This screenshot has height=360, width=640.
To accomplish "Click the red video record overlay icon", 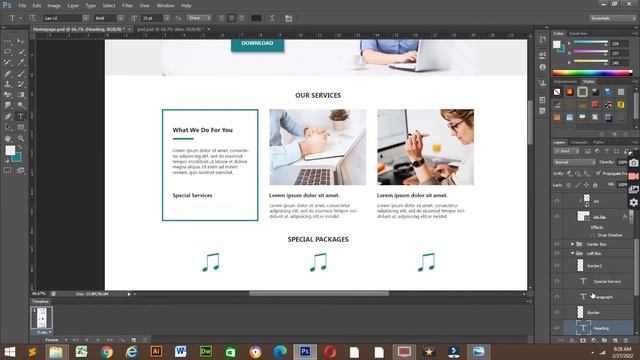I will click(633, 176).
